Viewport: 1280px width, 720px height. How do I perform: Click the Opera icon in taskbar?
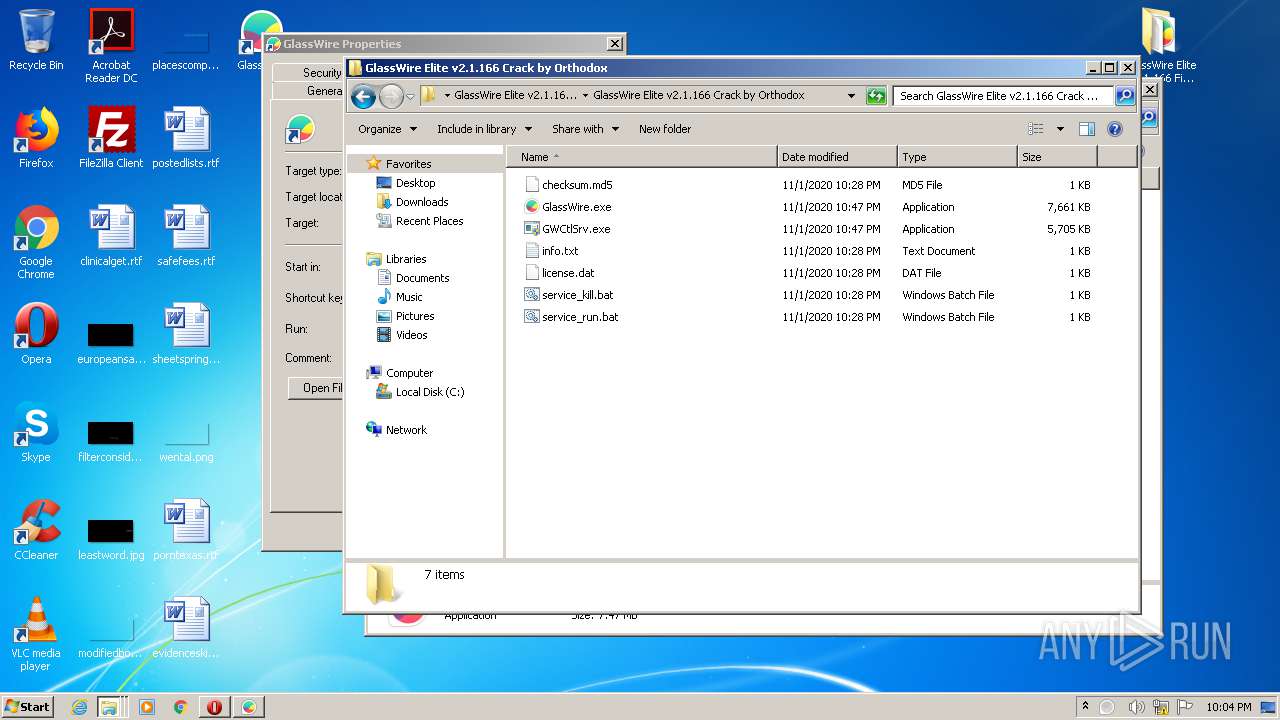[x=214, y=707]
